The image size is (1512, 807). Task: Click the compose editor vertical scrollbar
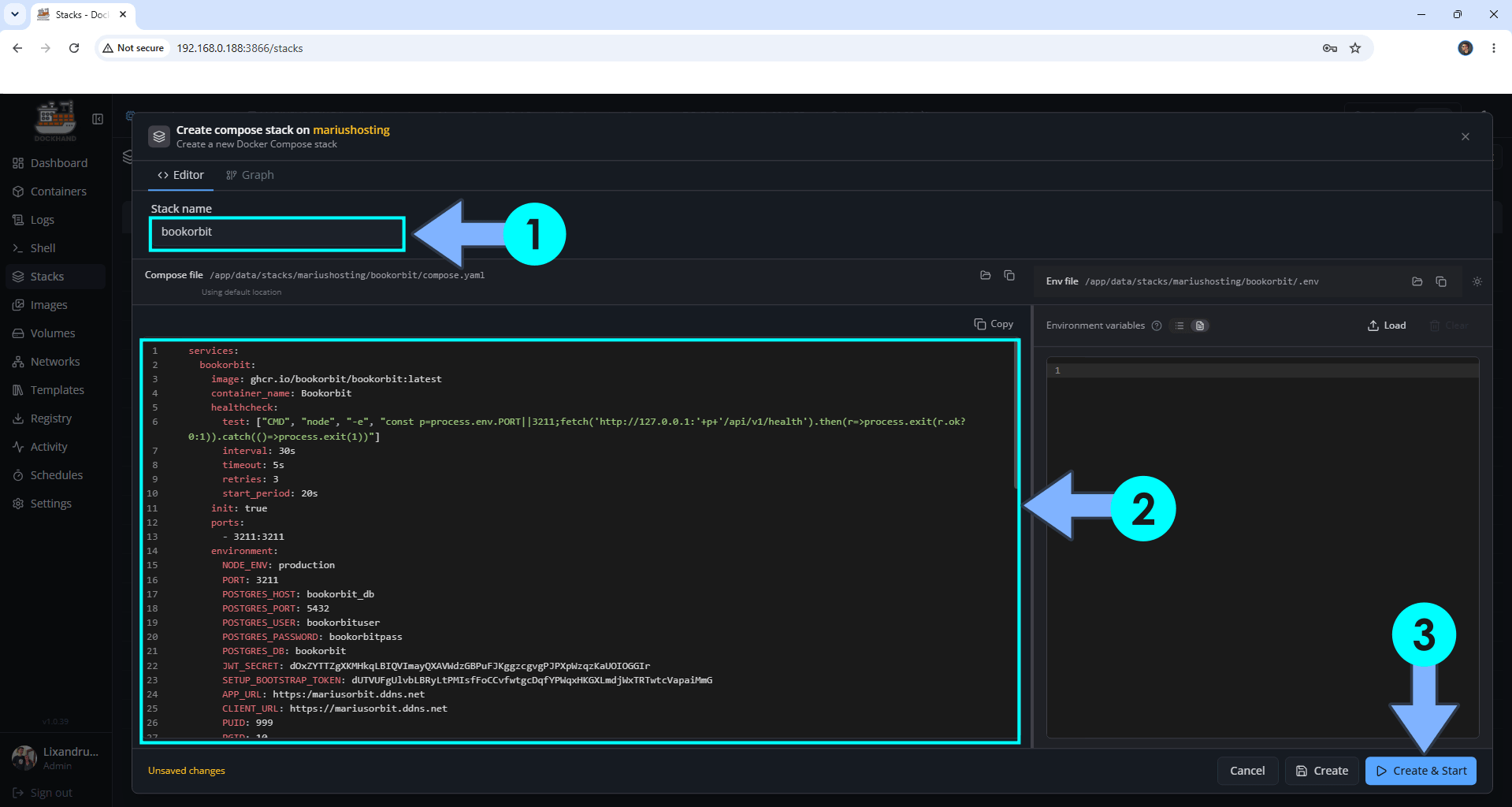pos(1016,415)
